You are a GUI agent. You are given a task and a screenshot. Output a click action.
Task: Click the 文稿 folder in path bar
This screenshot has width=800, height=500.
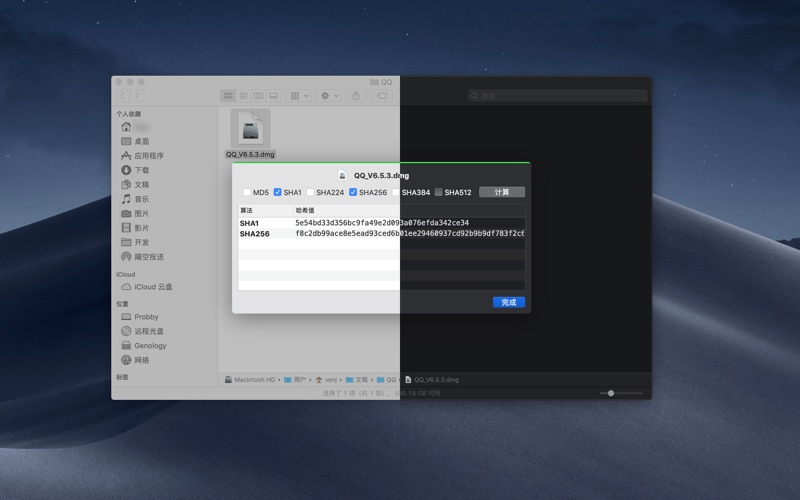click(x=356, y=380)
